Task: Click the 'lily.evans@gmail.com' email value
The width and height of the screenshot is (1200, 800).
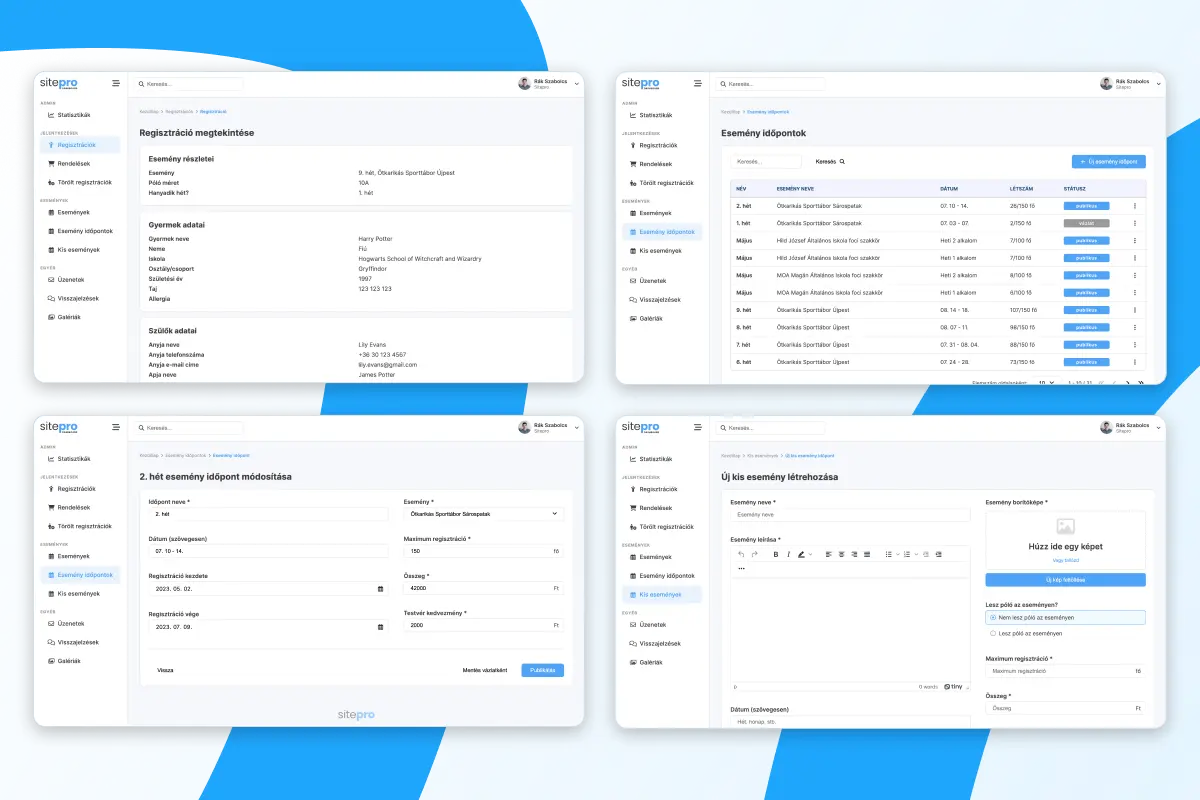Action: click(x=388, y=364)
